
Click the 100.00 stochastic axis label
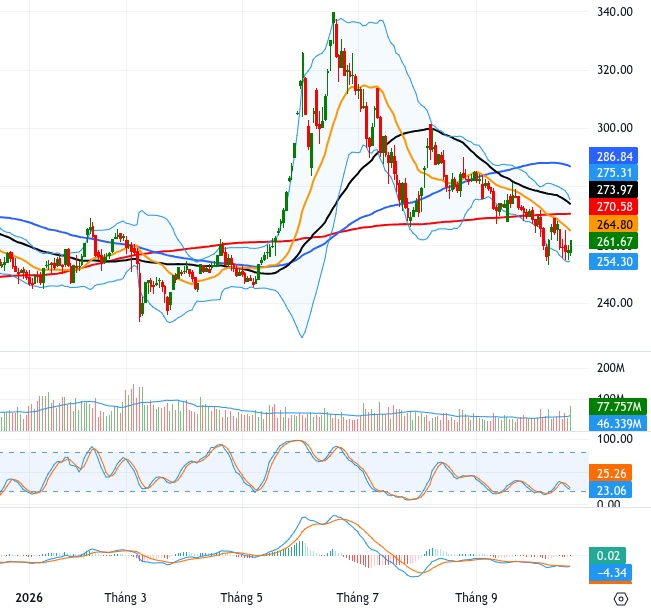click(615, 439)
